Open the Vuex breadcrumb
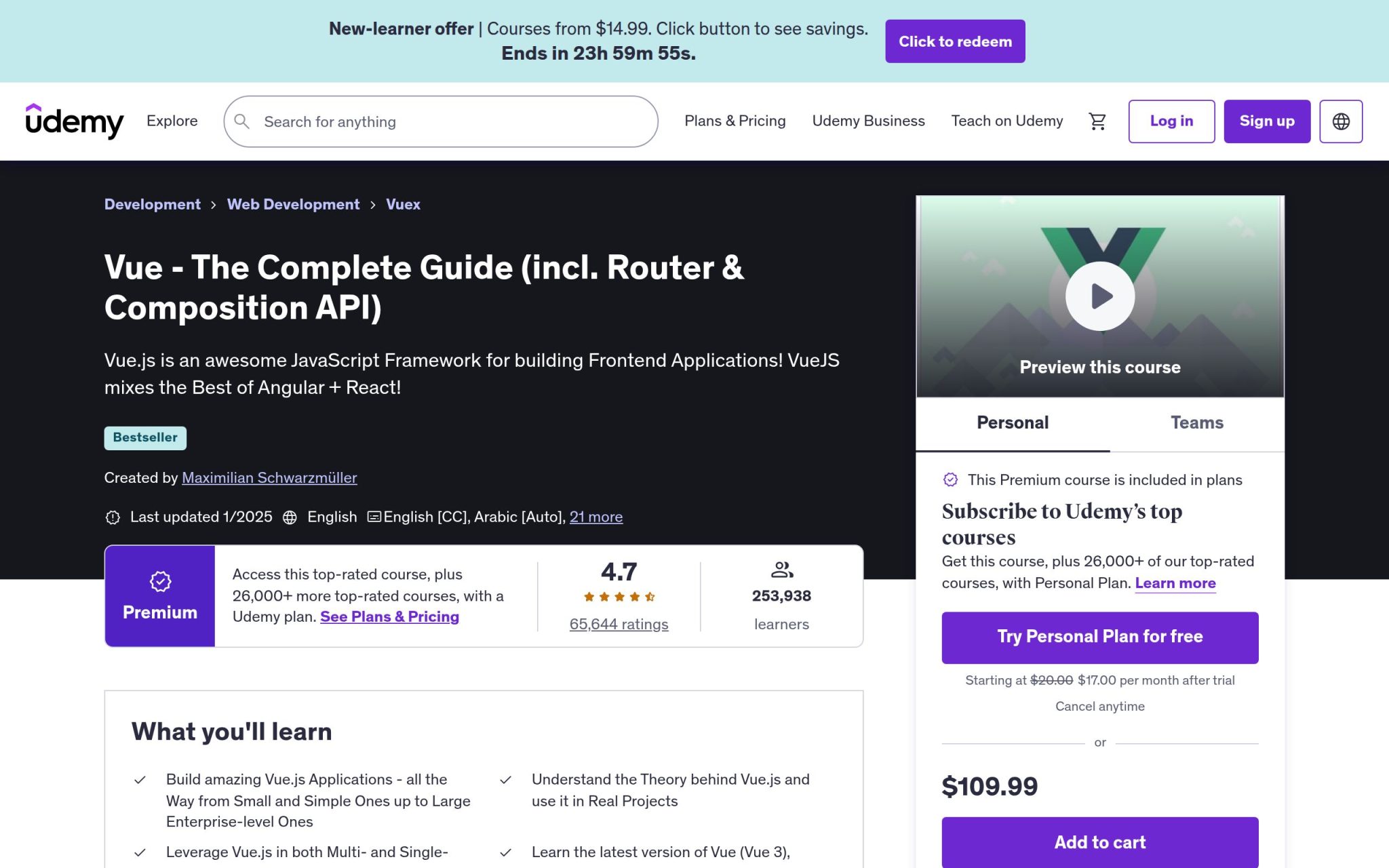 pos(403,204)
